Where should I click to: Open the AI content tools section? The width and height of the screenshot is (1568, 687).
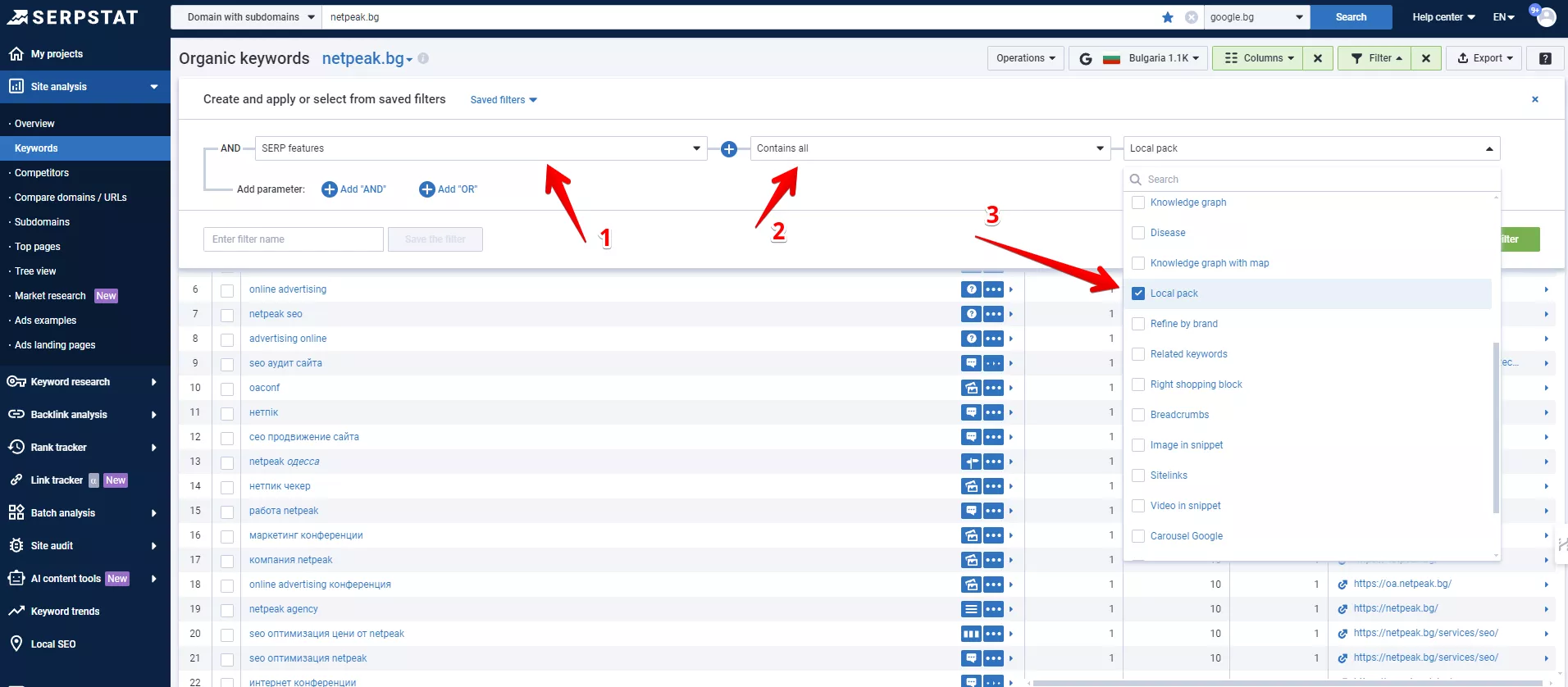point(85,579)
